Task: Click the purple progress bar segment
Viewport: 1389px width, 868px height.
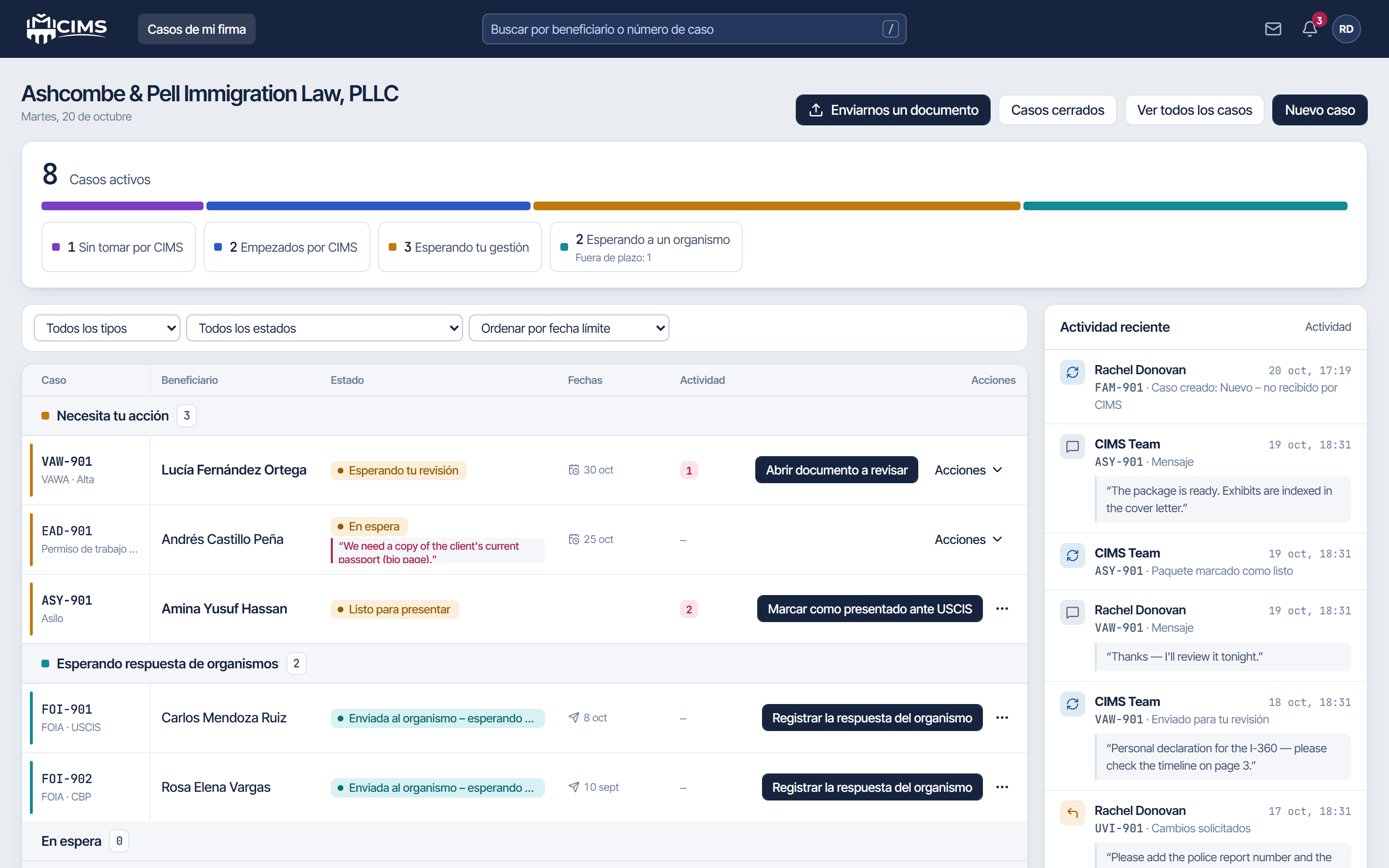Action: (122, 206)
